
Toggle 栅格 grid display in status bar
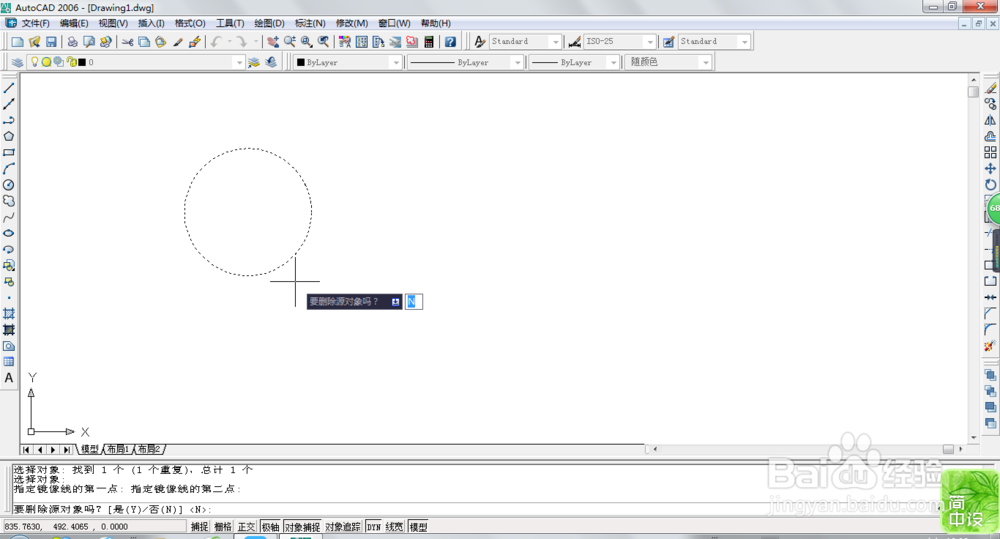pos(223,527)
